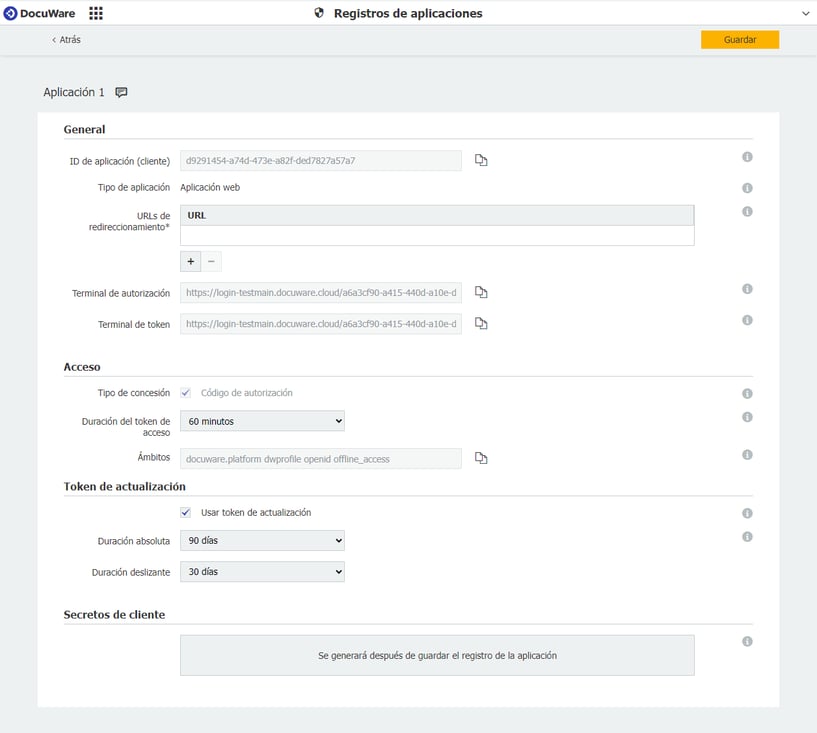Viewport: 817px width, 733px height.
Task: Click Guardar to save the registration
Action: (739, 40)
